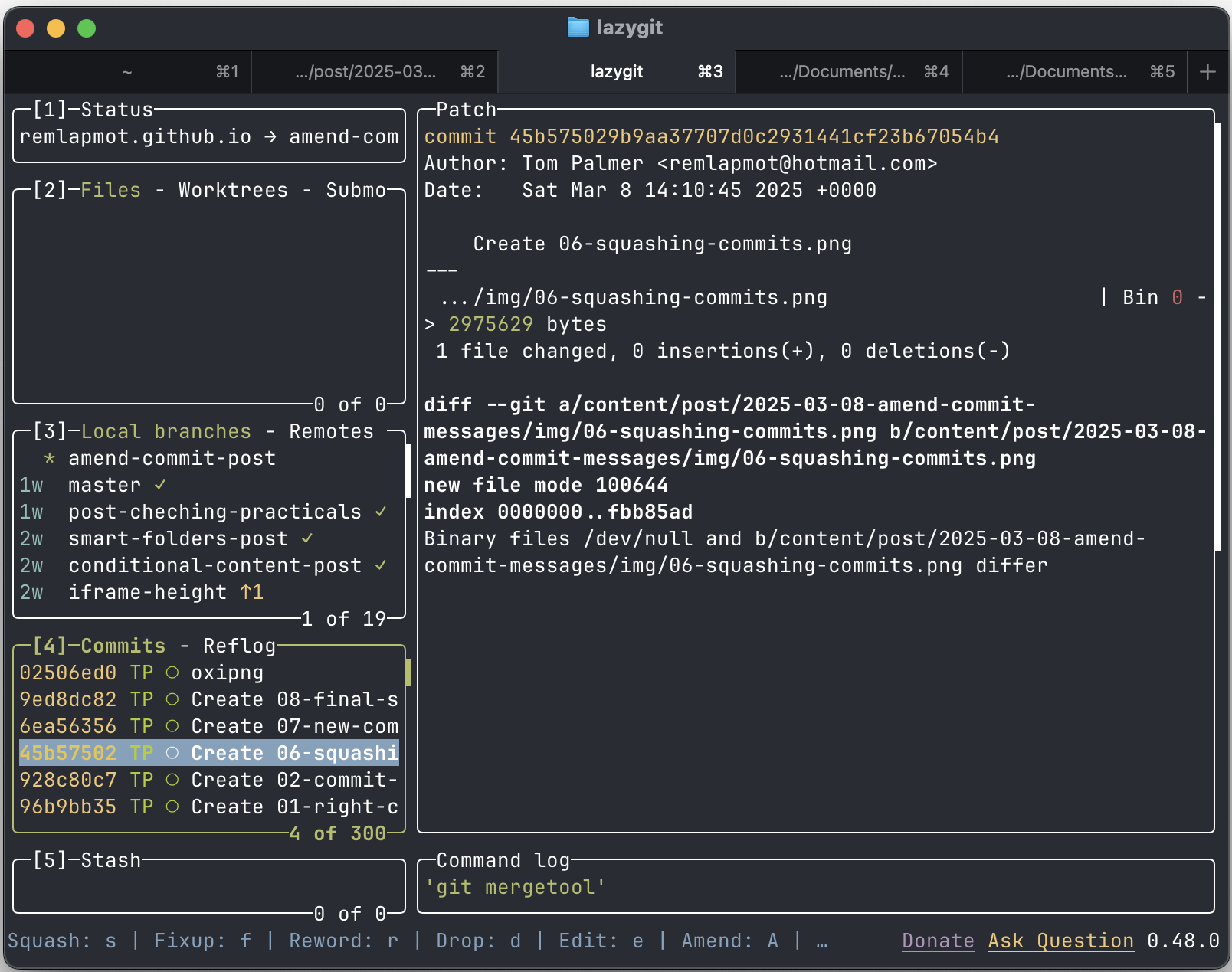Select the iframe-height branch
Image resolution: width=1232 pixels, height=972 pixels.
[x=209, y=592]
